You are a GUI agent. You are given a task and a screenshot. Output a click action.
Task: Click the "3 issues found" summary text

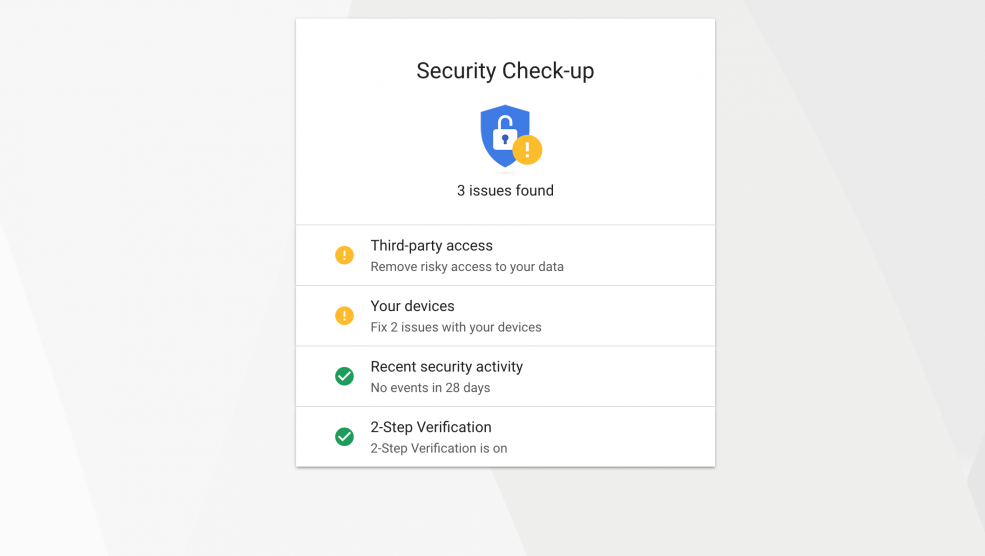coord(505,191)
